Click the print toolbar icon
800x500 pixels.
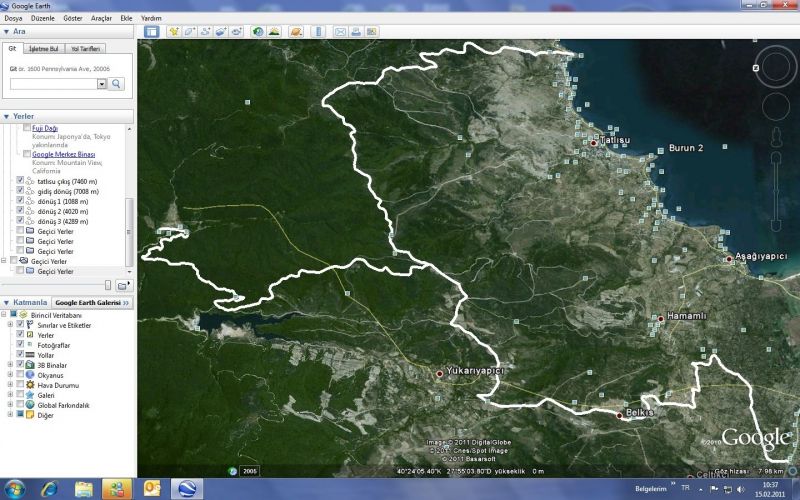(355, 31)
